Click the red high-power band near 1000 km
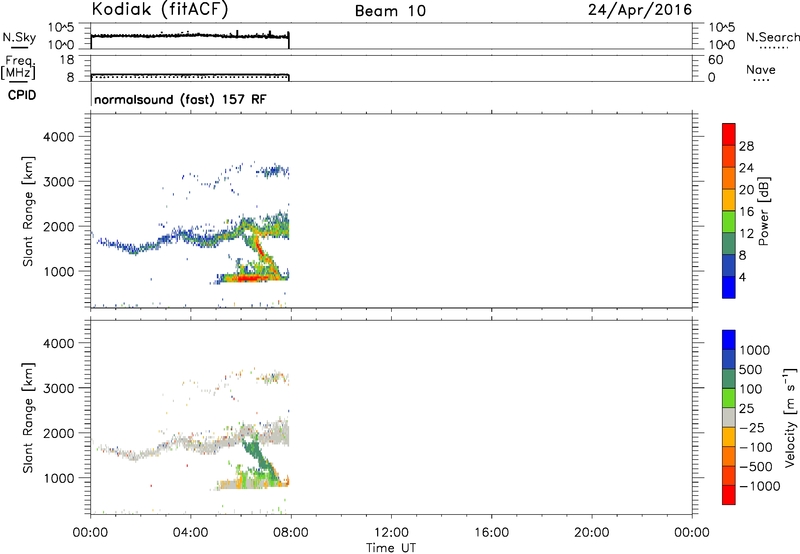The width and height of the screenshot is (800, 554). [x=251, y=278]
